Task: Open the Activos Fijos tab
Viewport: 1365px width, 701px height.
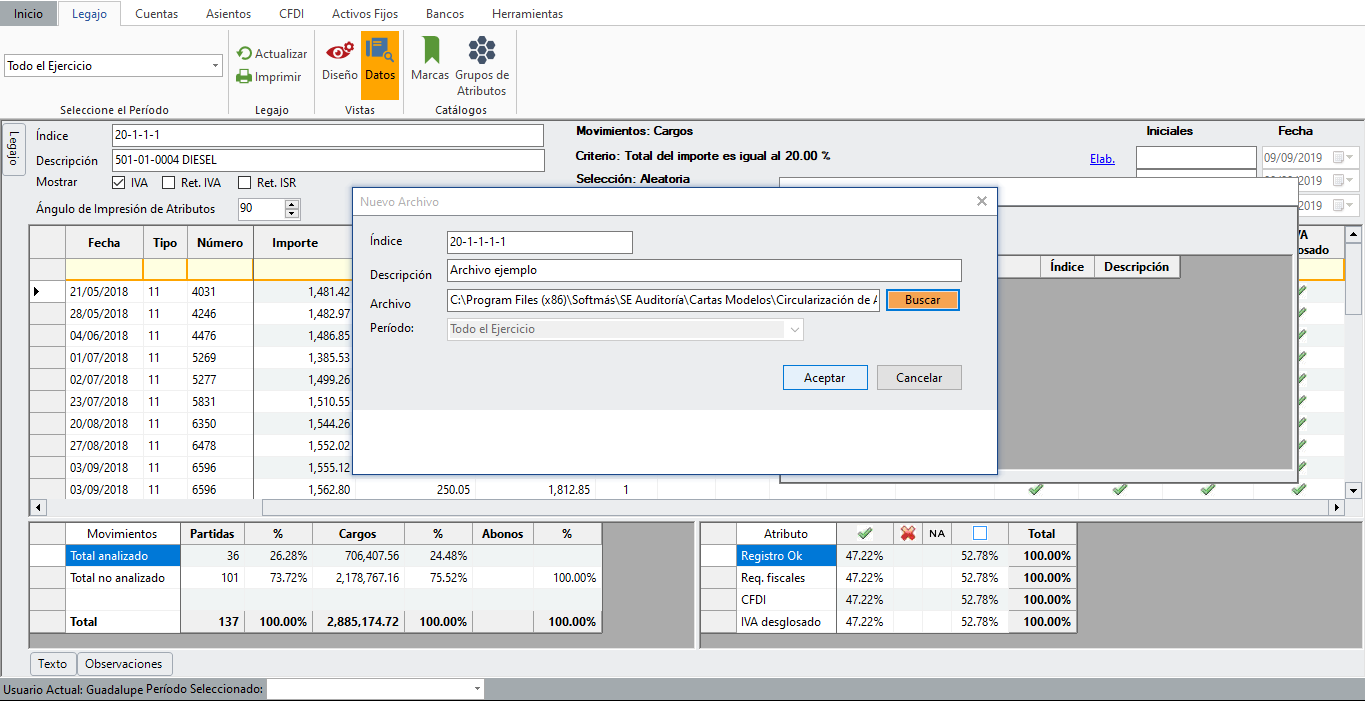Action: (x=364, y=14)
